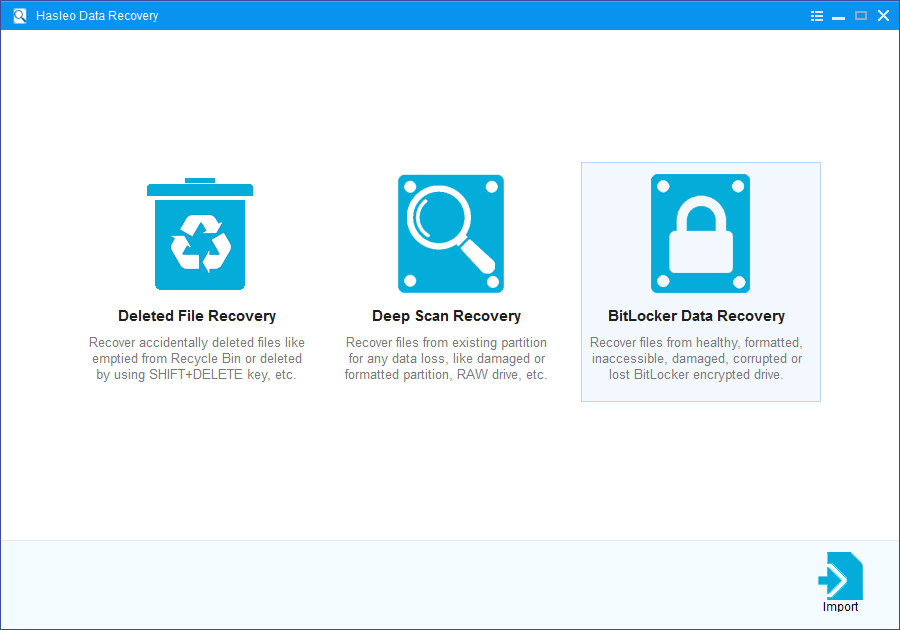900x630 pixels.
Task: Maximize the Hasleo Data Recovery window
Action: (x=861, y=16)
